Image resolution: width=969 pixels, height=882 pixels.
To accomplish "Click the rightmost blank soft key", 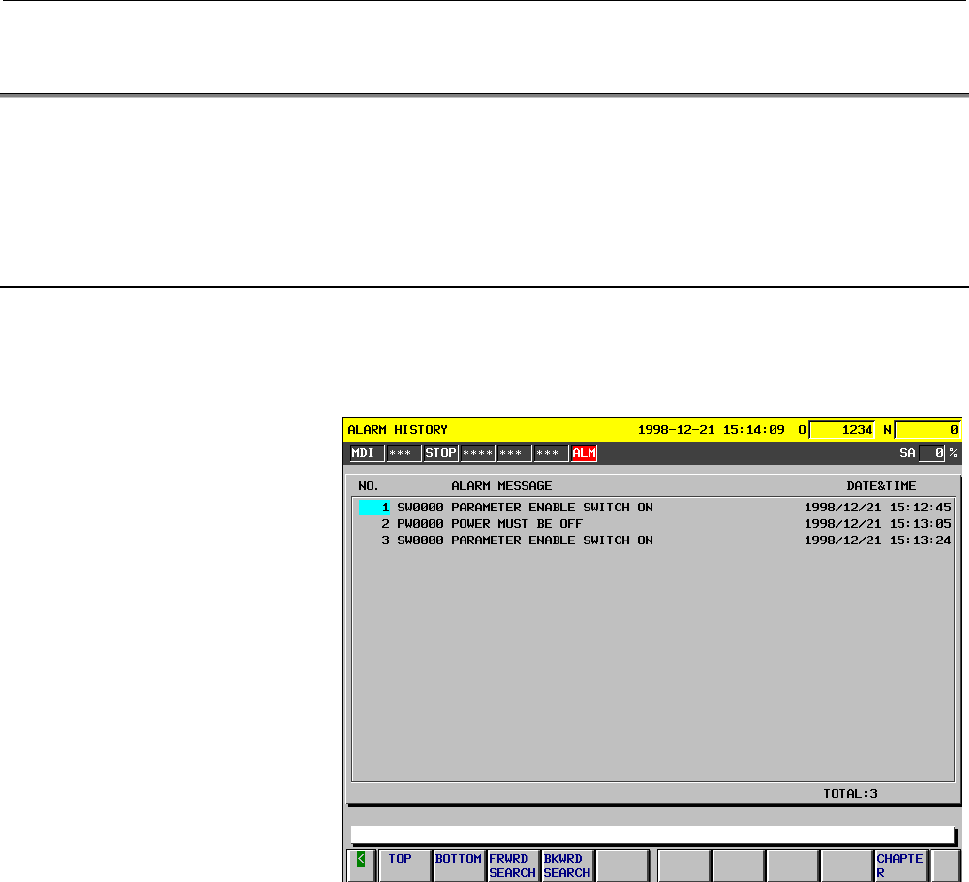I will pos(945,865).
